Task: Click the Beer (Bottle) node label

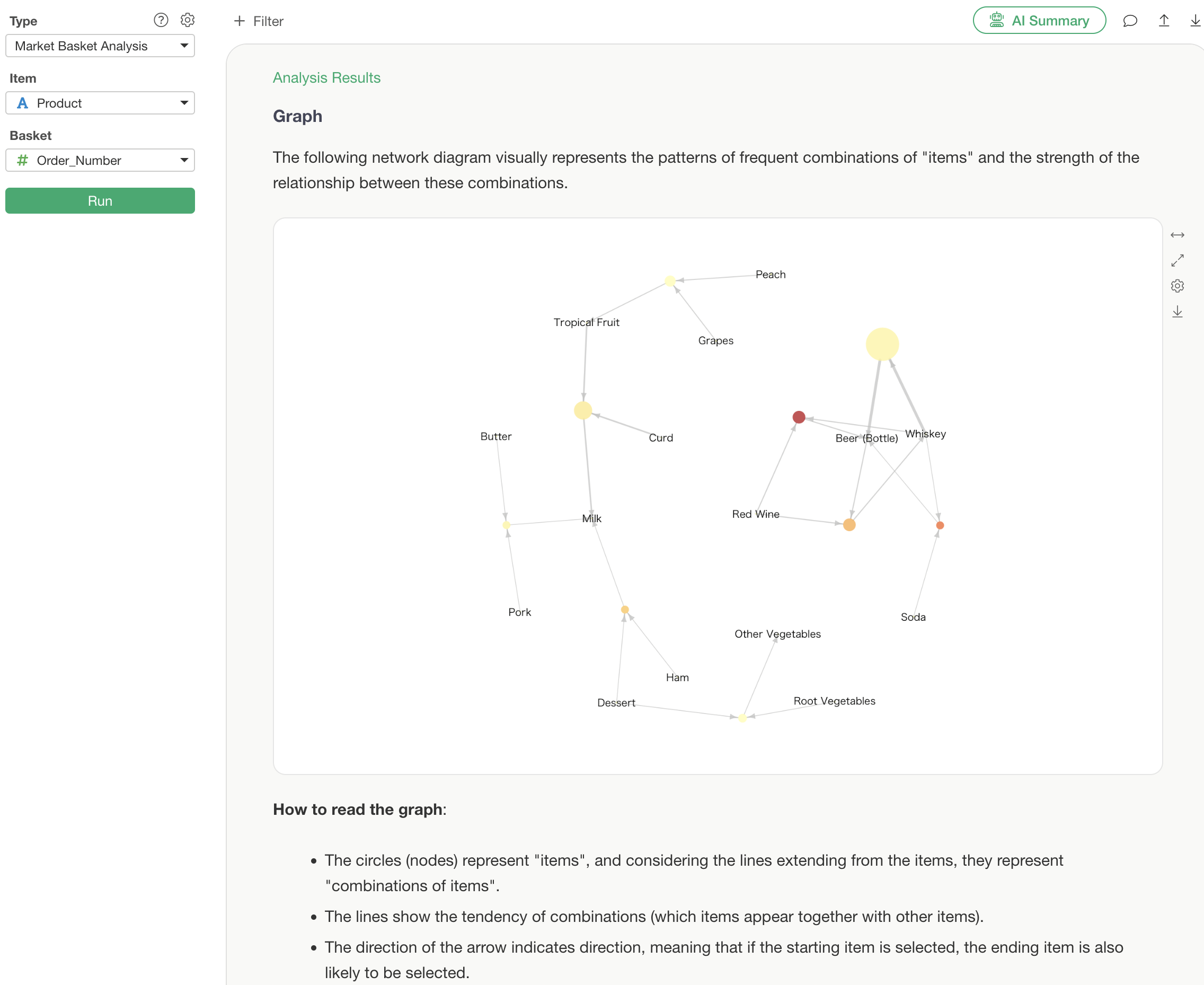Action: pyautogui.click(x=866, y=438)
